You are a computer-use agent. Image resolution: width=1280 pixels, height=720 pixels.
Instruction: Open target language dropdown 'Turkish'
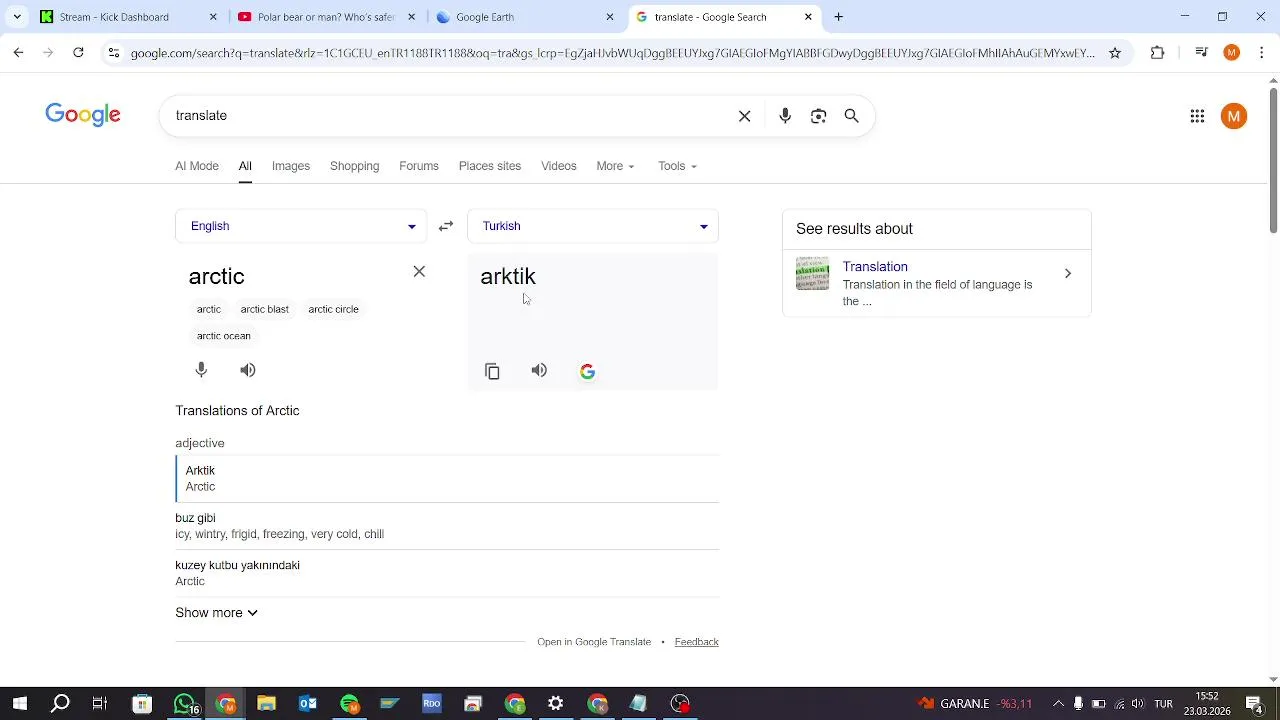593,226
